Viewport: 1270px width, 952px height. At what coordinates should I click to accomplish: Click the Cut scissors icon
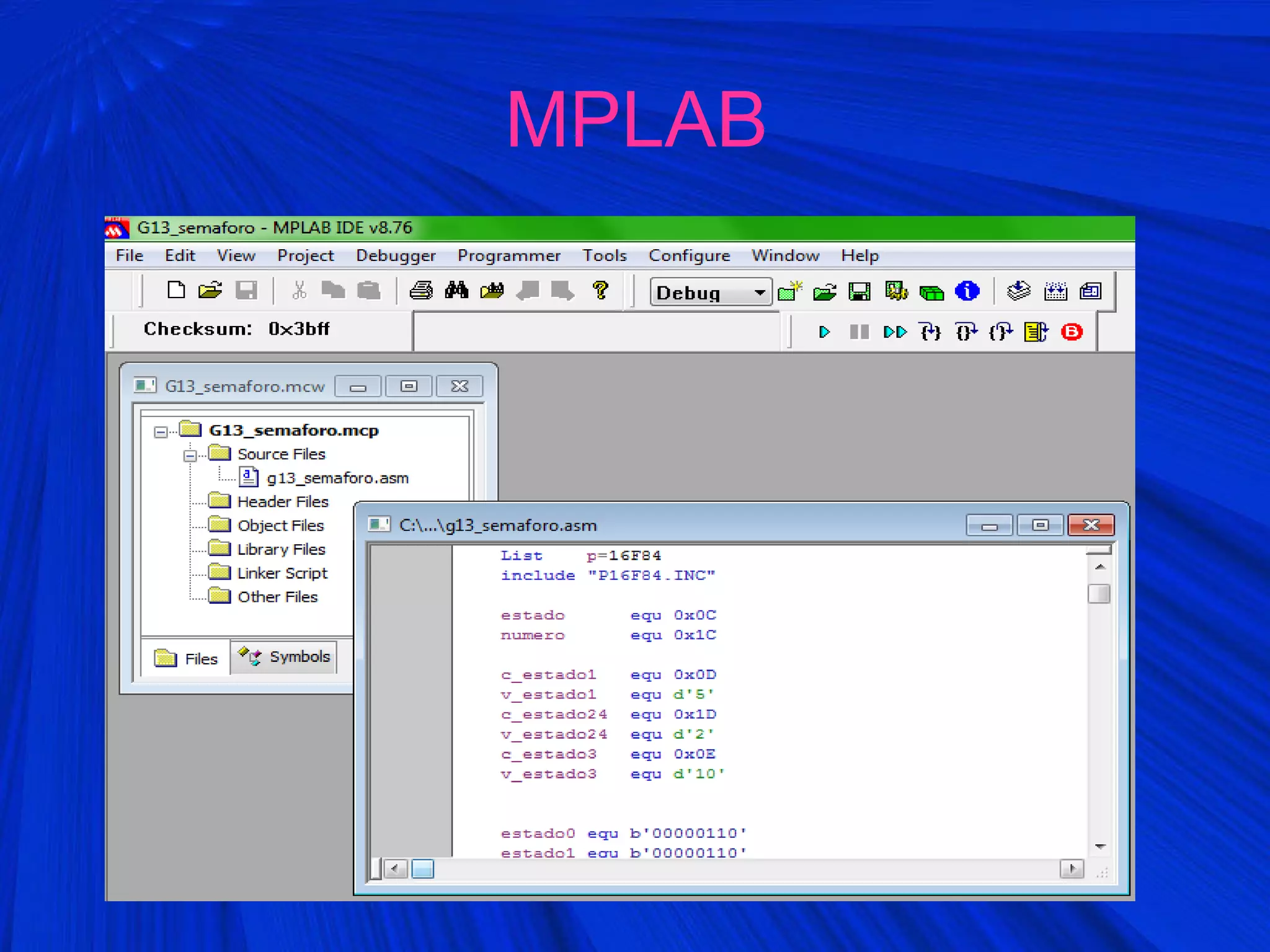(x=300, y=290)
